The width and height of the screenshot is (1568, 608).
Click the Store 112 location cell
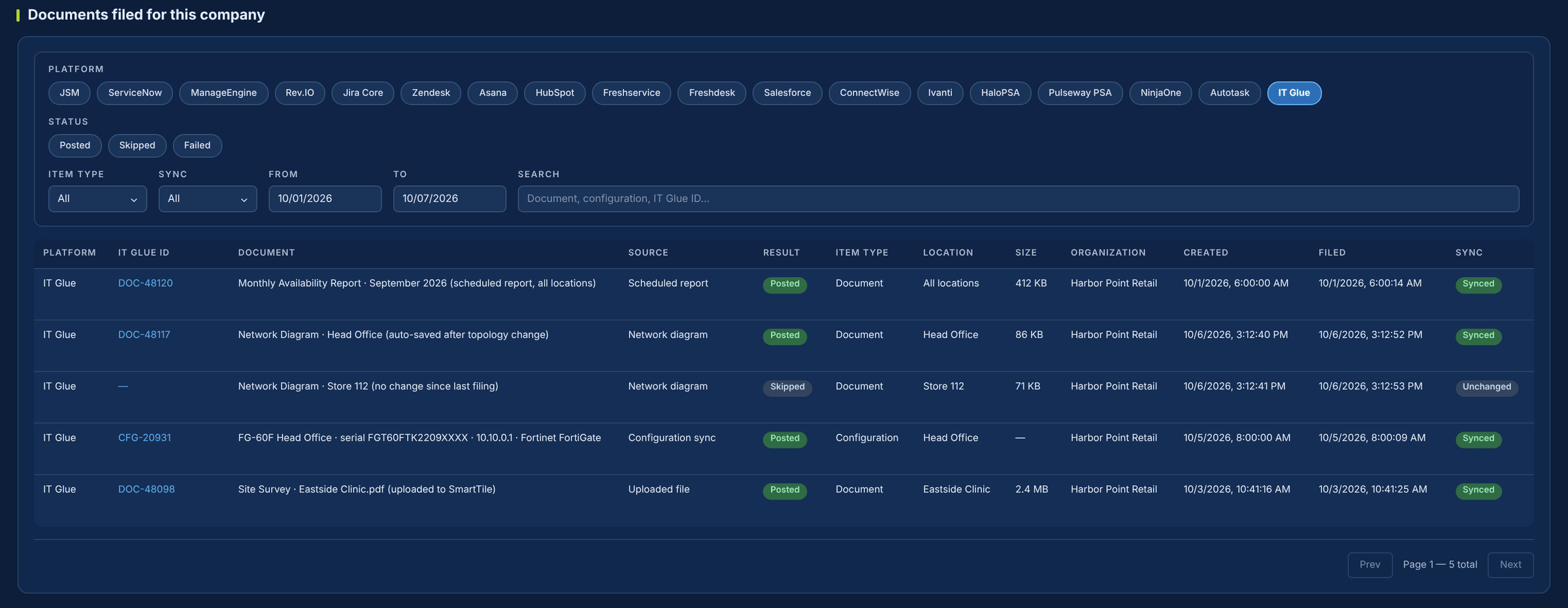943,386
